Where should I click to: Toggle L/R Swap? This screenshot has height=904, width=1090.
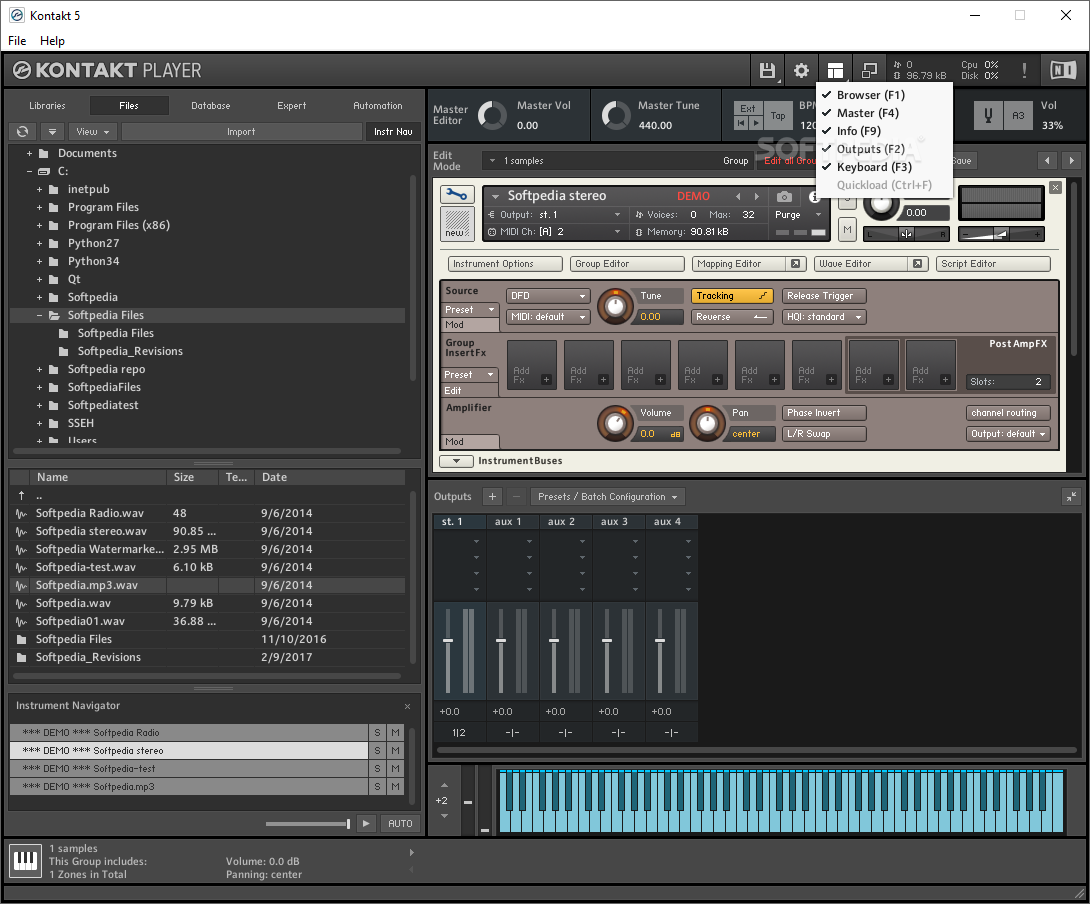tap(824, 433)
